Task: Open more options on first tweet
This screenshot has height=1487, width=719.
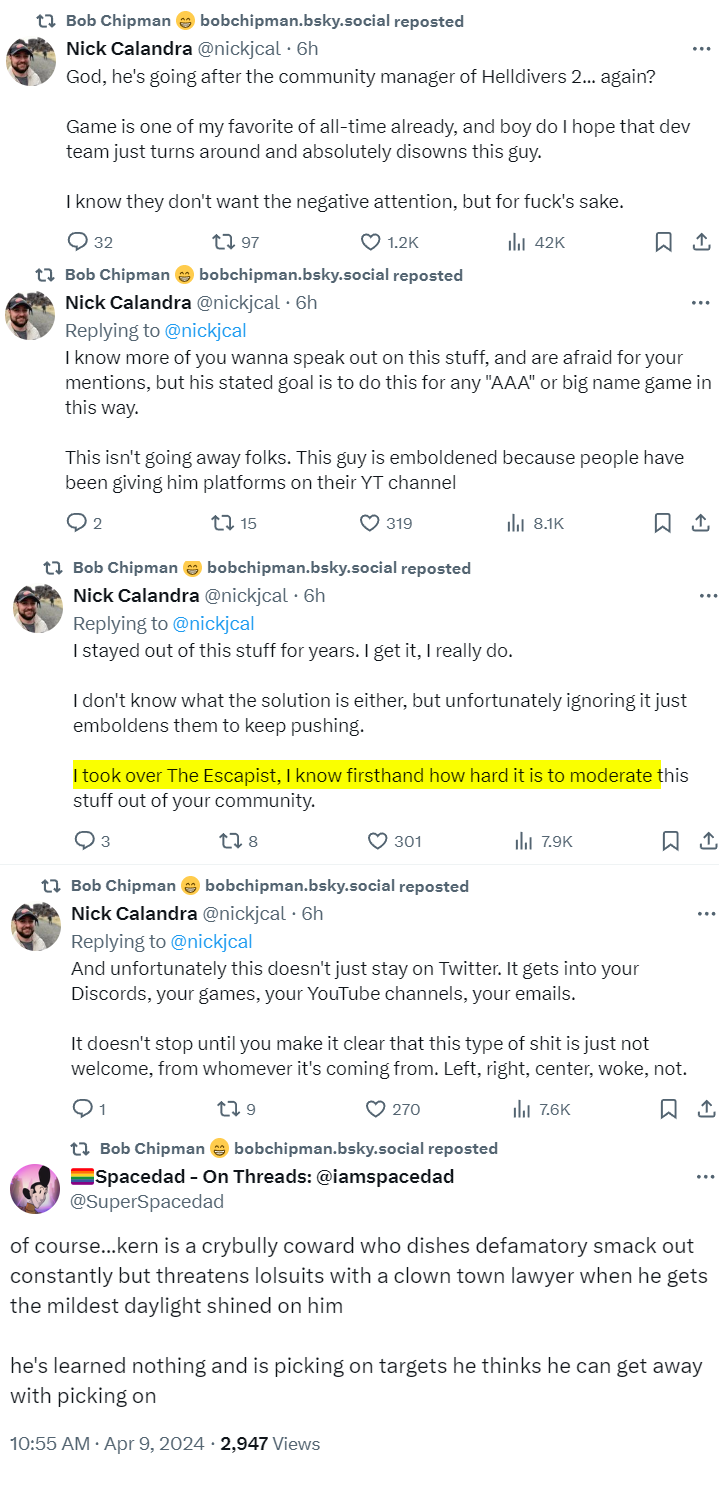Action: (x=702, y=48)
